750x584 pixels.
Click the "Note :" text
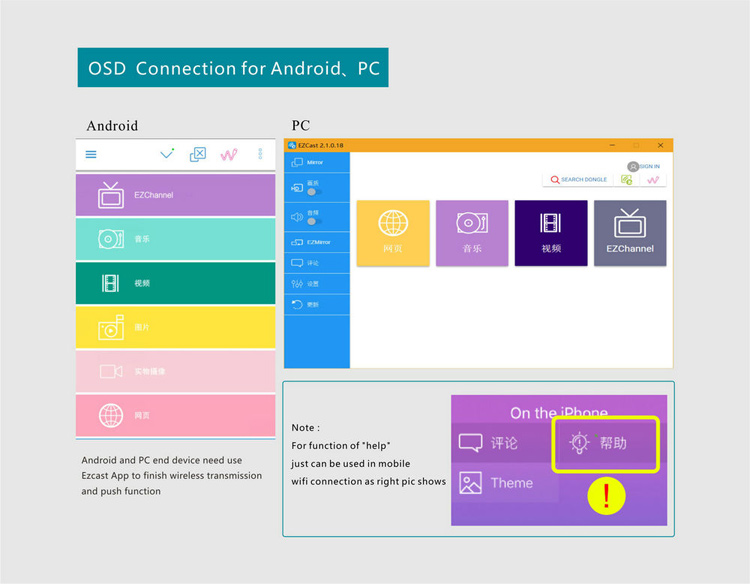tap(305, 428)
